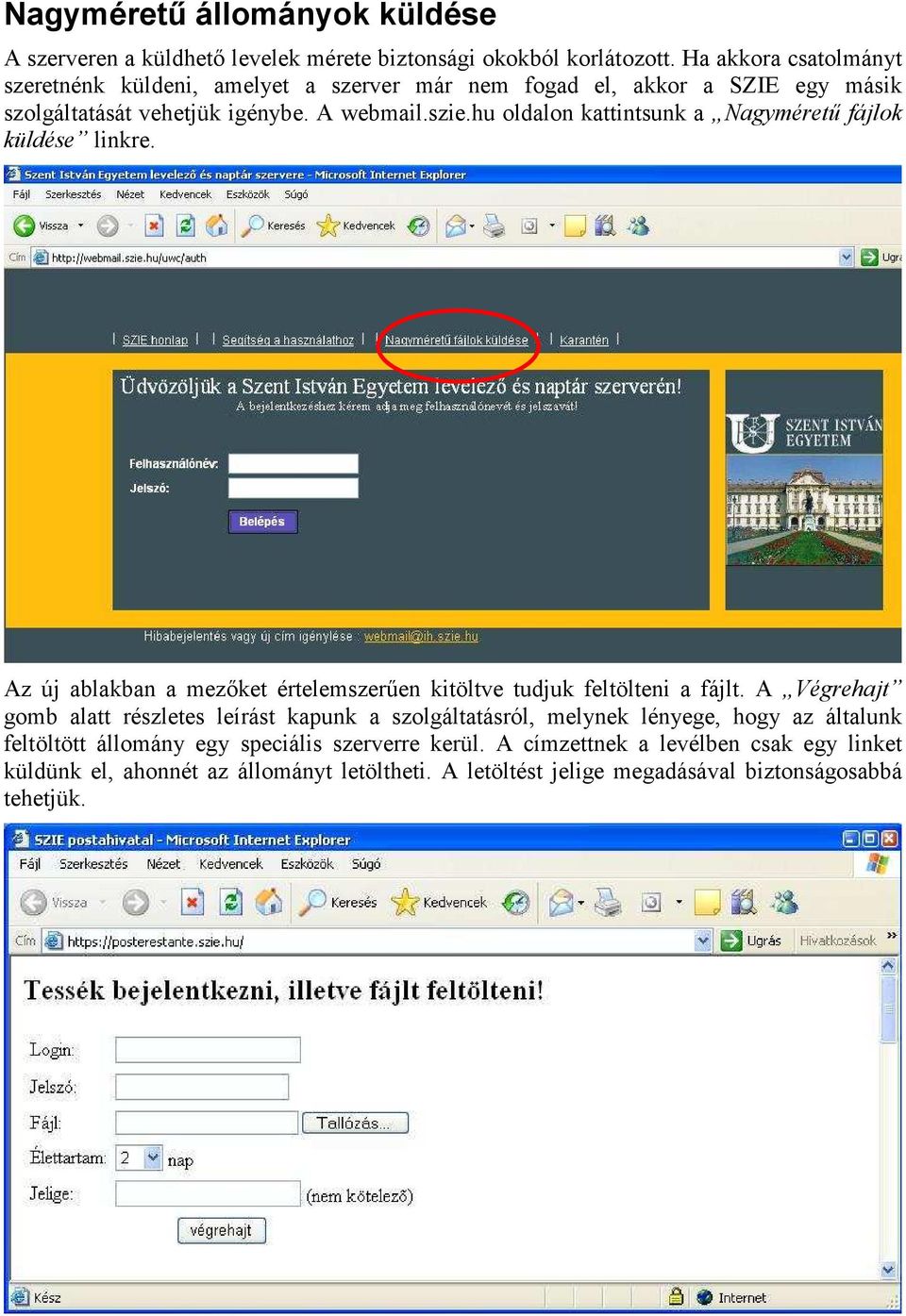The image size is (906, 1316).
Task: Open Kedvencek star in webmail window toolbar
Action: pyautogui.click(x=356, y=225)
